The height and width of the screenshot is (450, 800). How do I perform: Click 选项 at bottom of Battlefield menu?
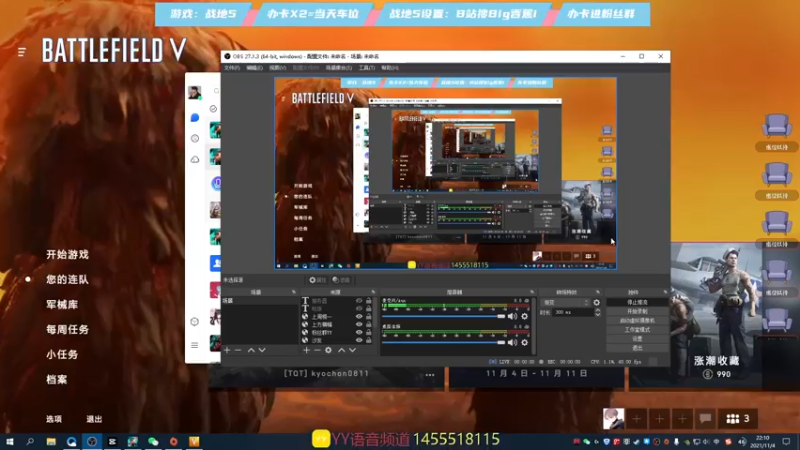point(54,419)
